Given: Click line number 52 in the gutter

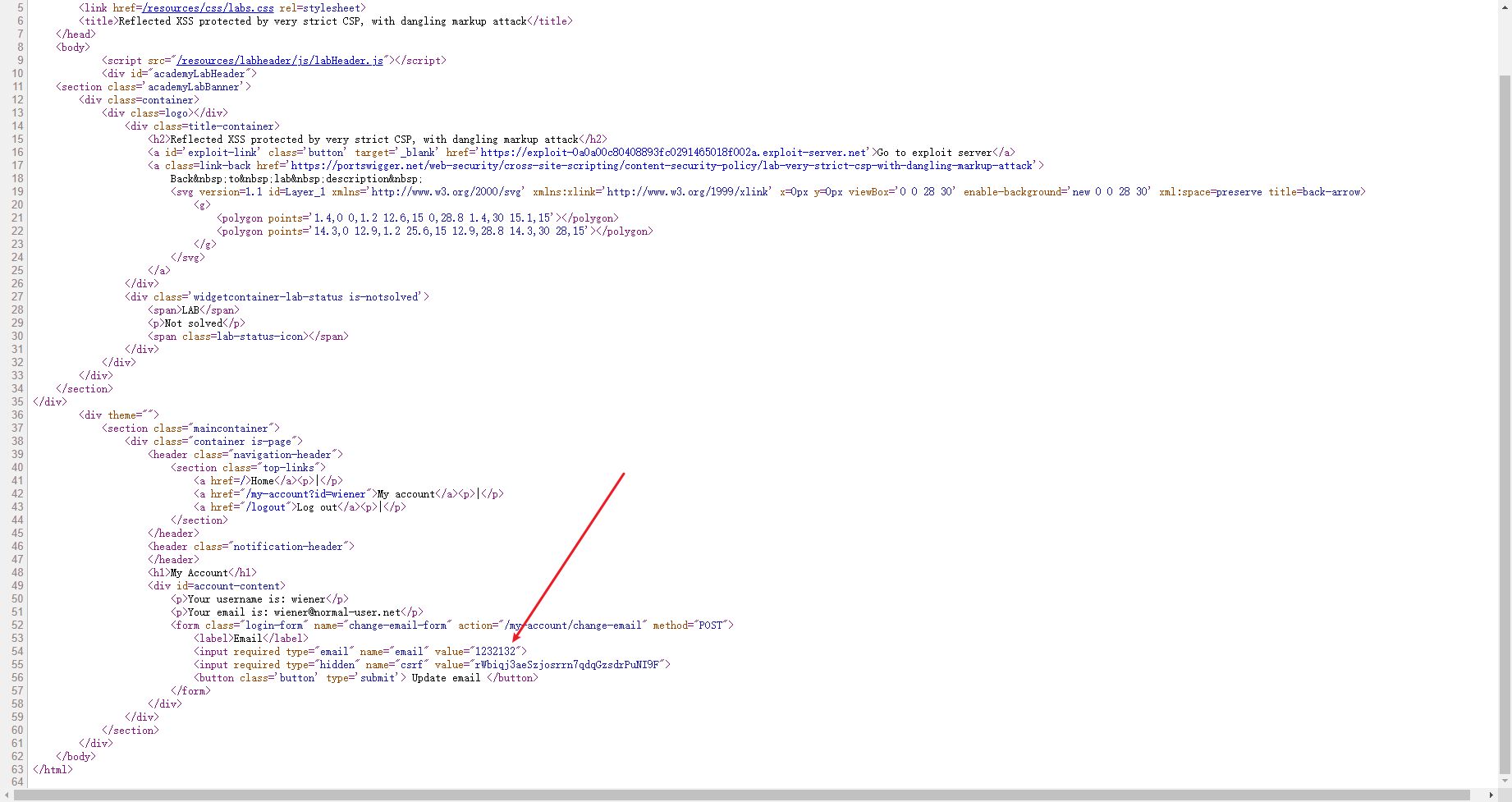Looking at the screenshot, I should click(17, 626).
